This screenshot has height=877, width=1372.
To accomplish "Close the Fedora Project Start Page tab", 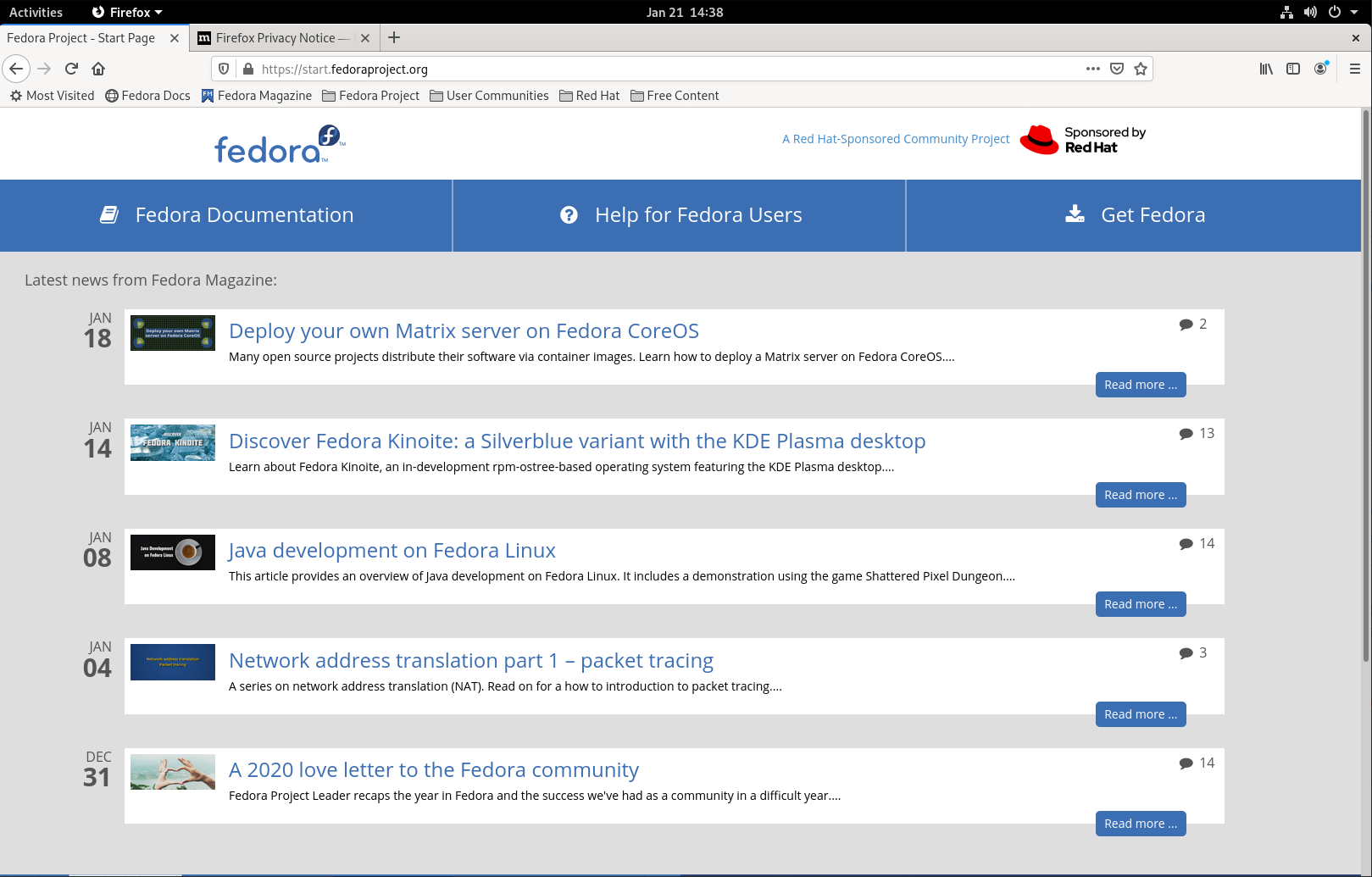I will pyautogui.click(x=175, y=38).
